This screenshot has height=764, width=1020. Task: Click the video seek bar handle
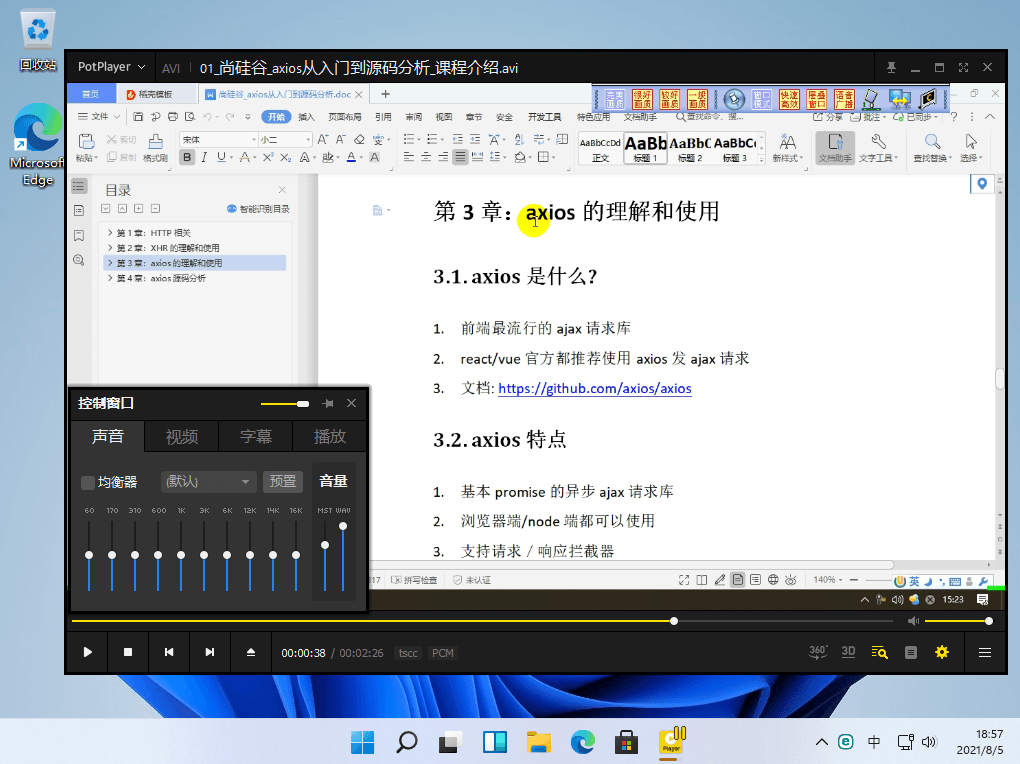point(674,621)
